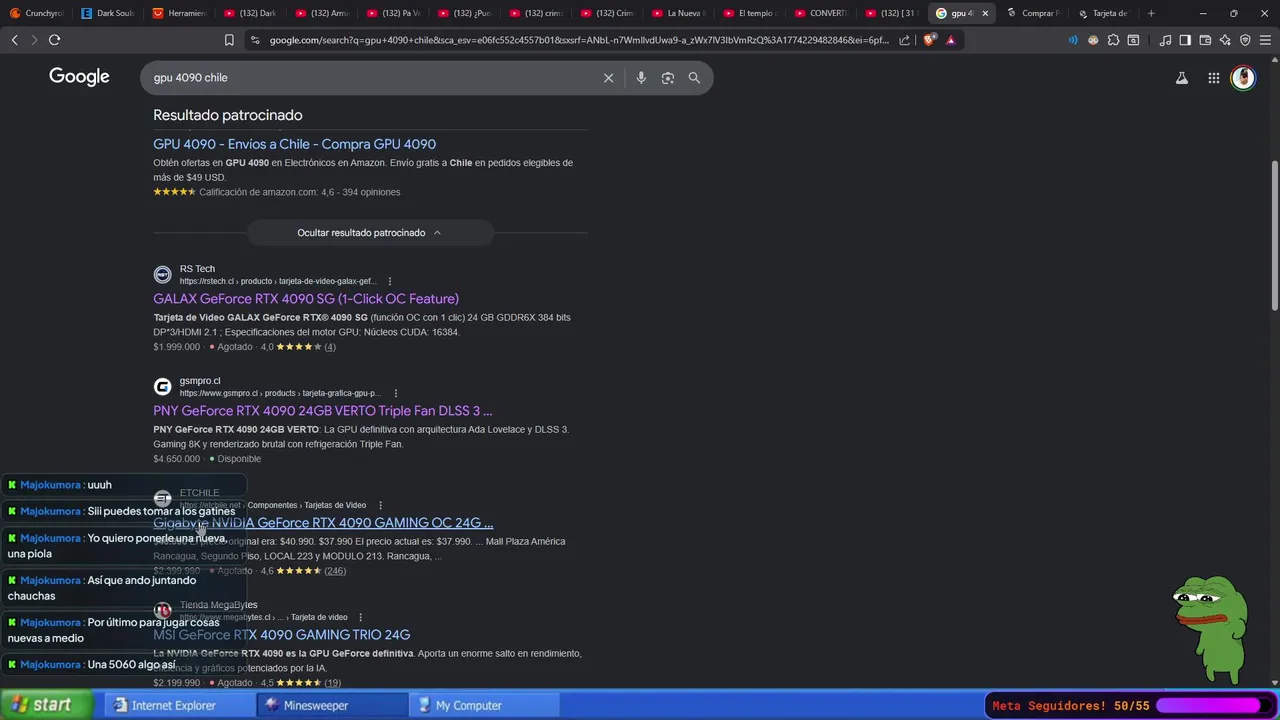Click the RS Tech site favicon
This screenshot has height=720, width=1280.
point(162,275)
